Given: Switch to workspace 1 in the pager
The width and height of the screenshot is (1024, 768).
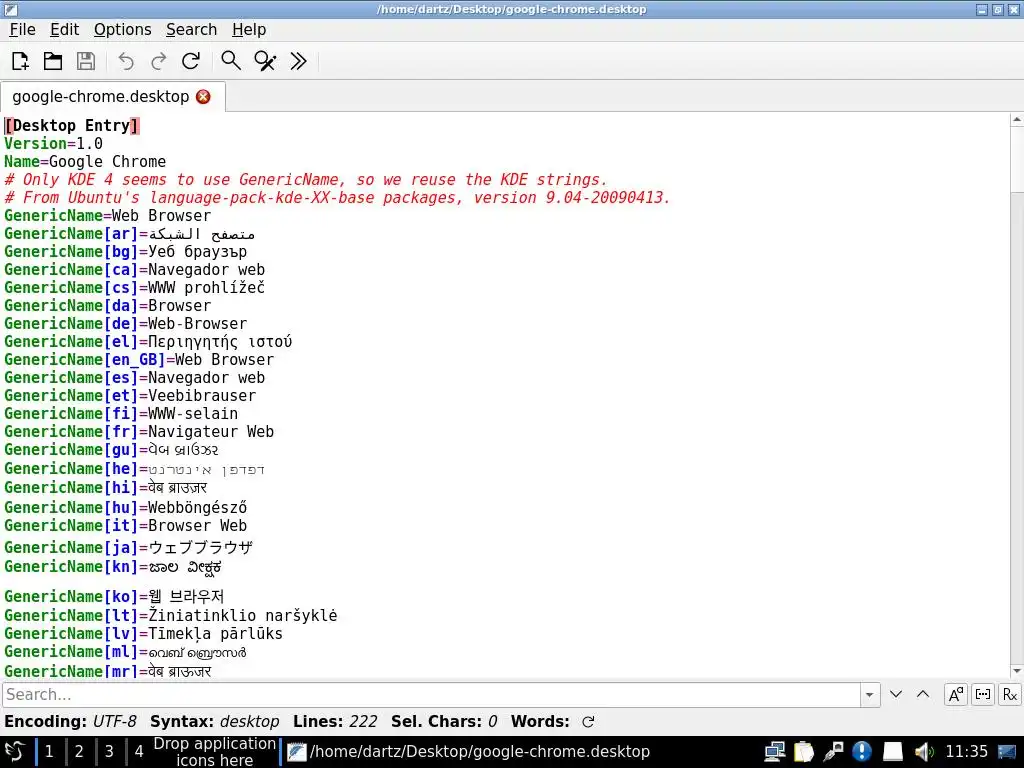Looking at the screenshot, I should point(49,752).
